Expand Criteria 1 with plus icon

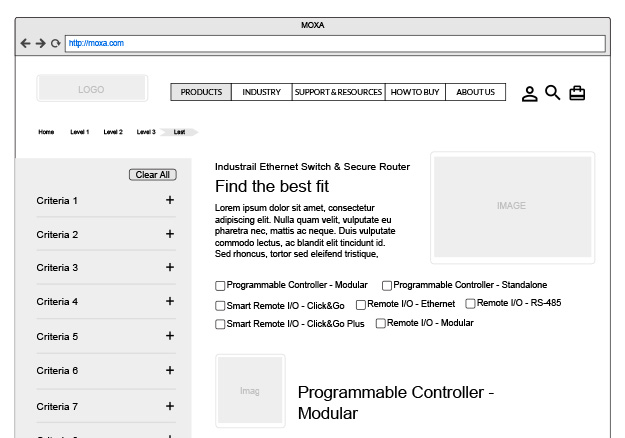click(170, 200)
